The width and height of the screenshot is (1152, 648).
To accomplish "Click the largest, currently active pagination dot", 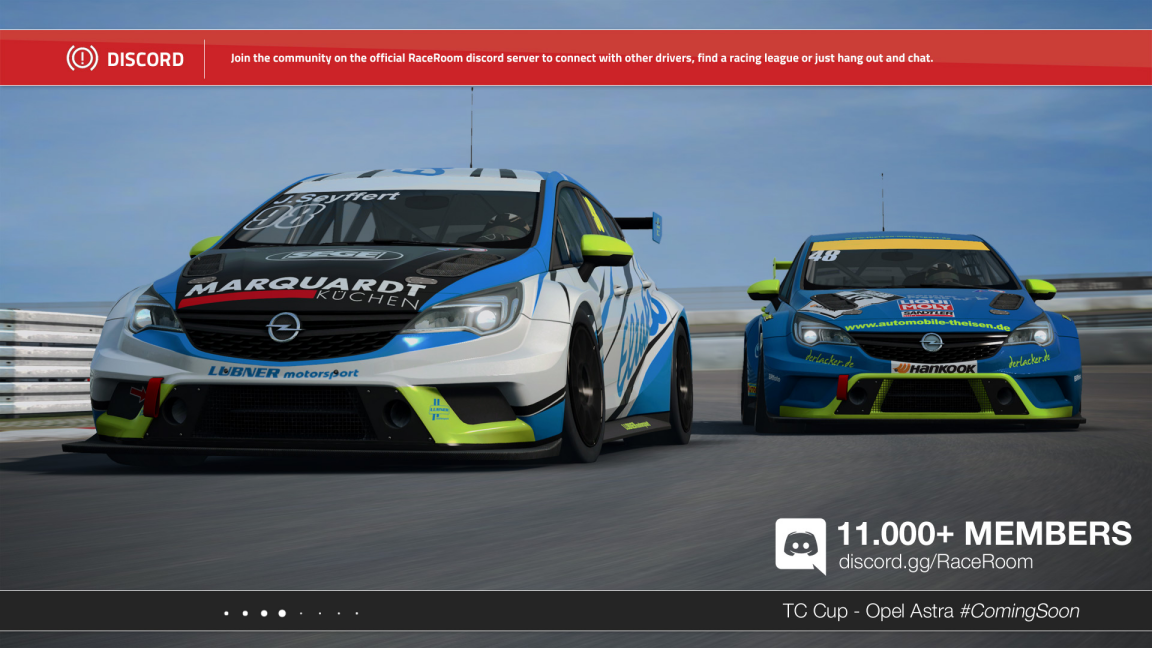I will tap(282, 613).
